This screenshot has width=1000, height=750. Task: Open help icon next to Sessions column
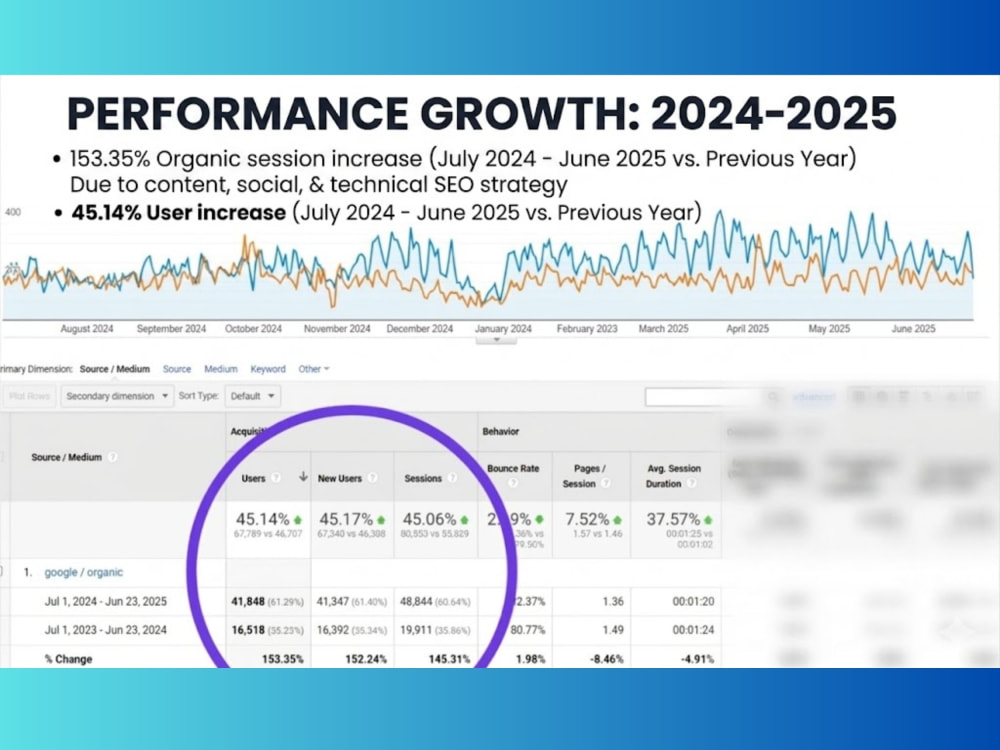click(x=452, y=478)
